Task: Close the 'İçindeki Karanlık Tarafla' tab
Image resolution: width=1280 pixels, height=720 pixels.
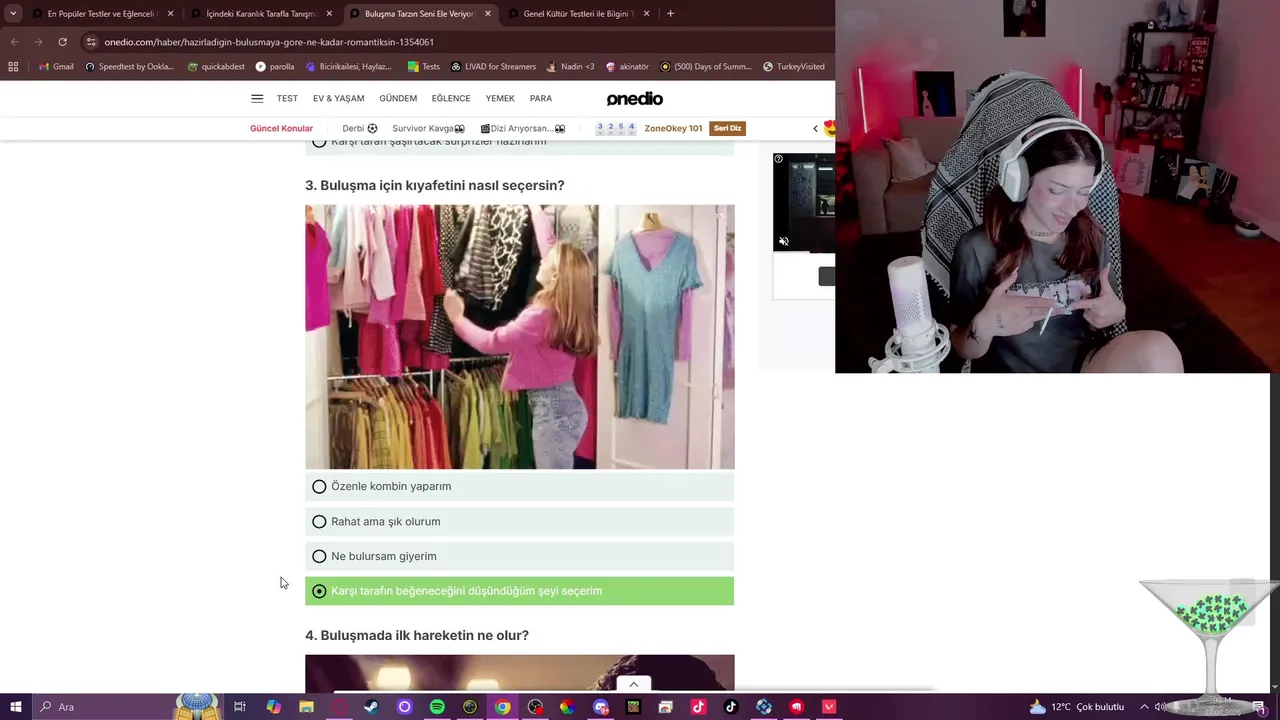Action: coord(329,14)
